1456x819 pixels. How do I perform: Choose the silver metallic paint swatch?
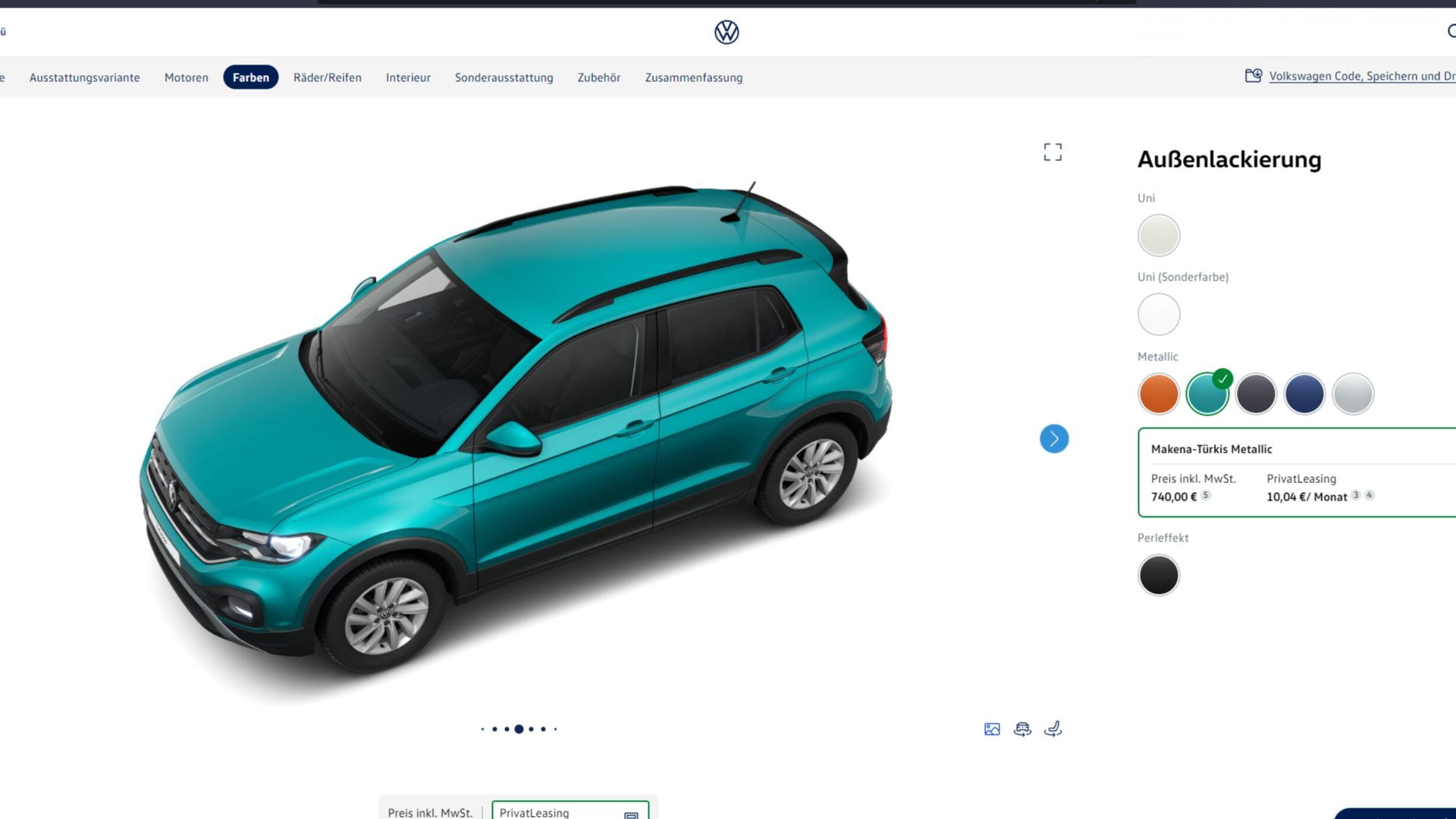(1353, 394)
